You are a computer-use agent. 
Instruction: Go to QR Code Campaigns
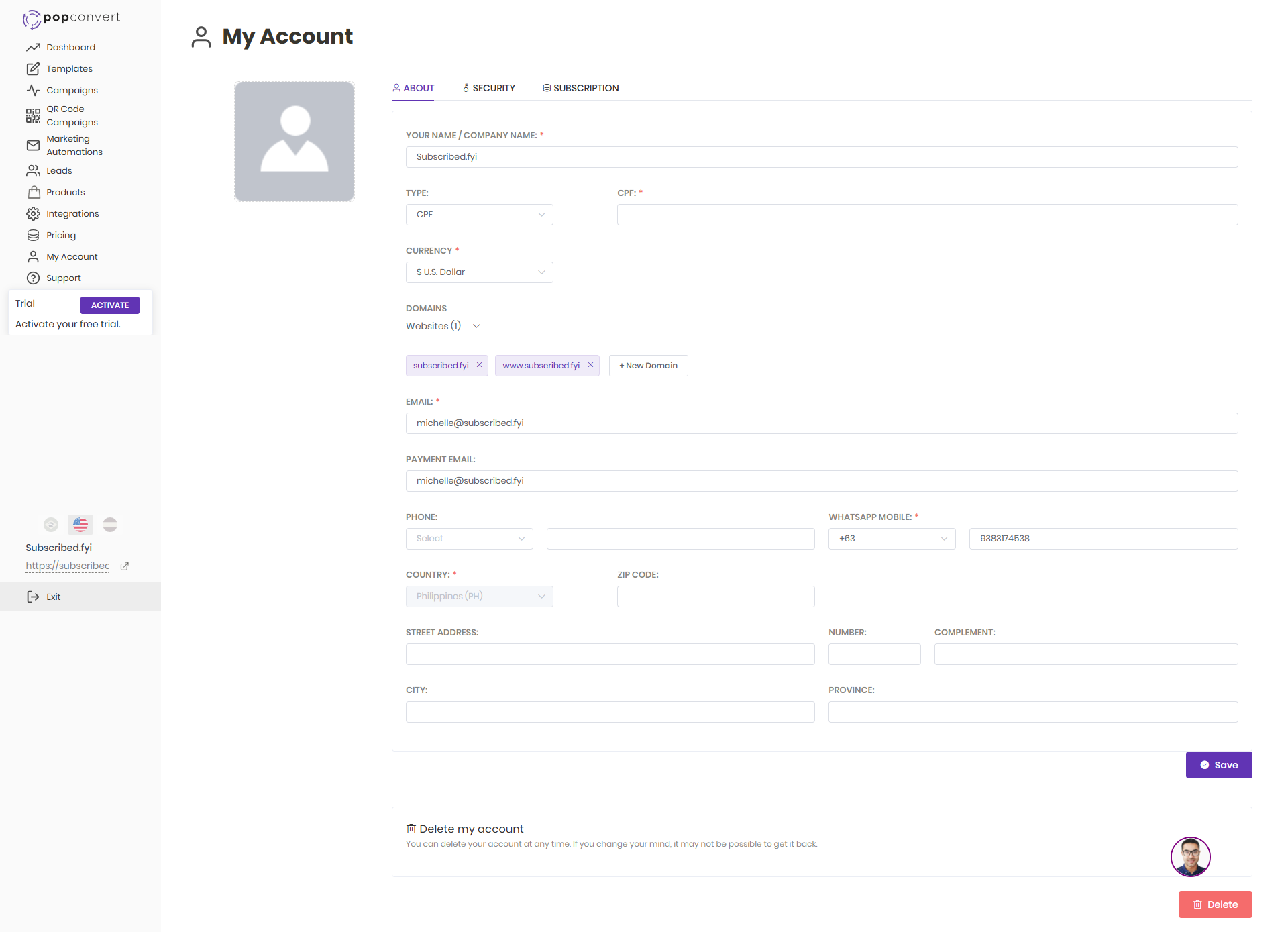(x=72, y=115)
